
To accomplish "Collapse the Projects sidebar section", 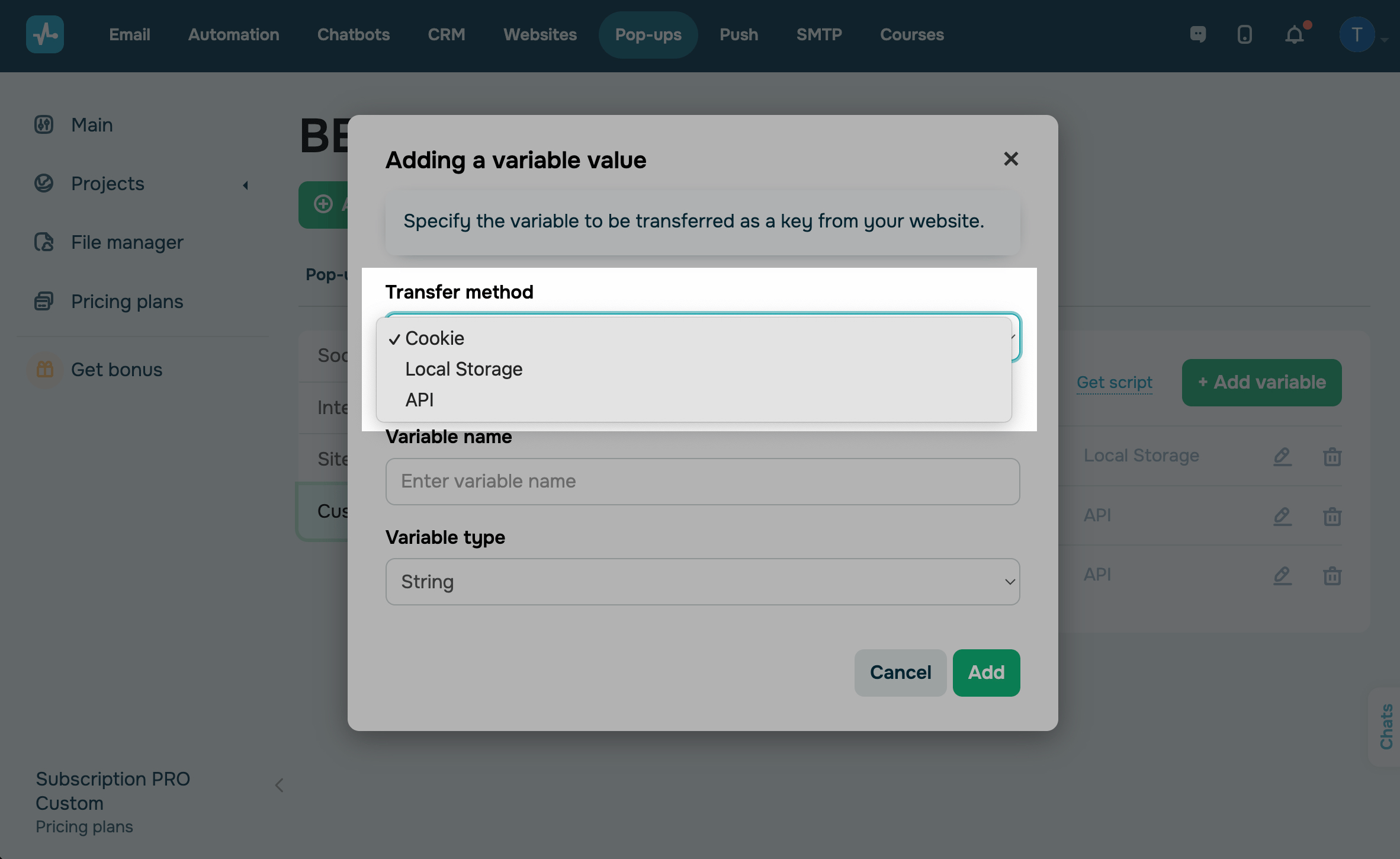I will (246, 184).
